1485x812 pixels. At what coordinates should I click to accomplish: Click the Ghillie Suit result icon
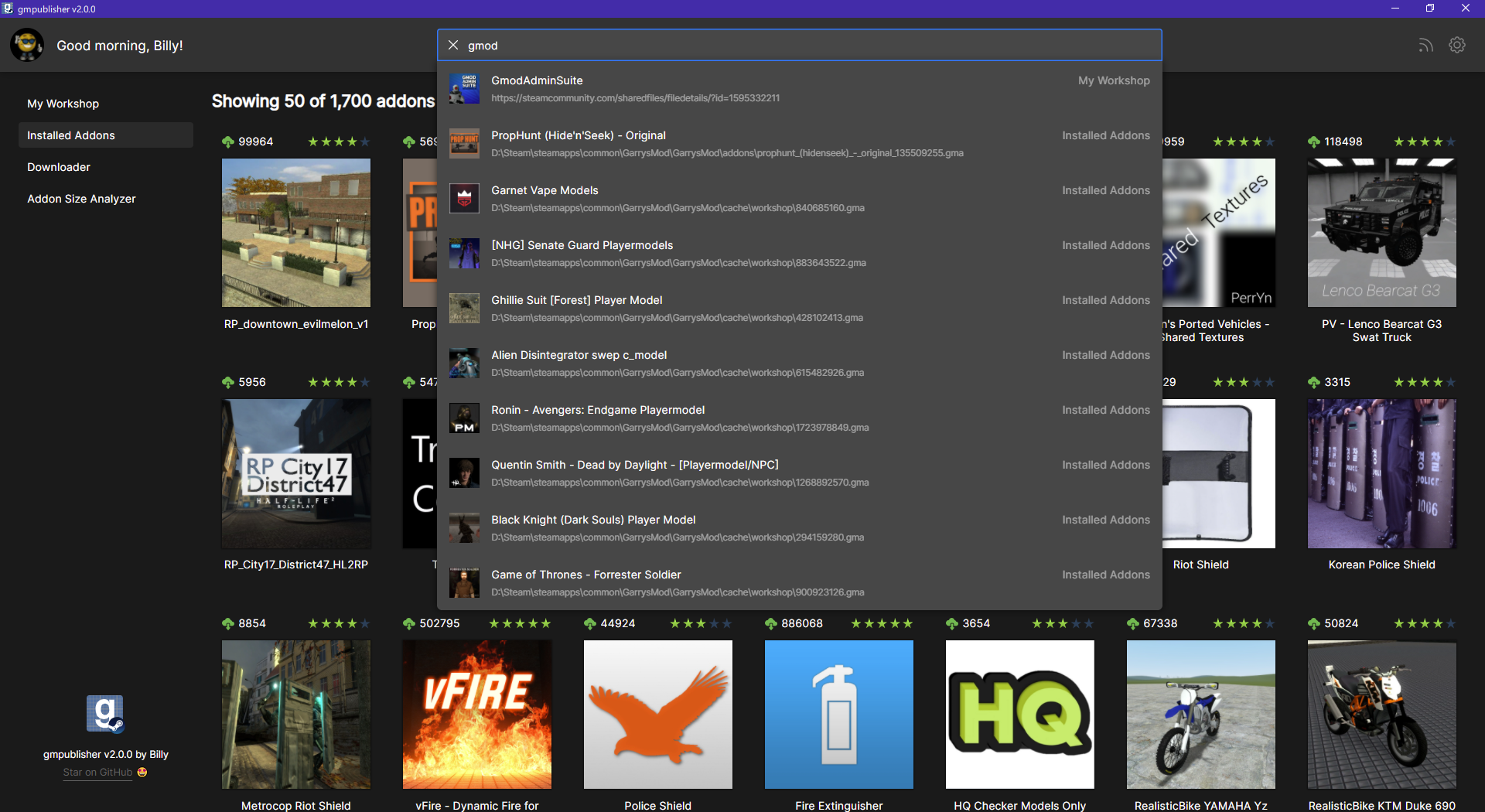[x=464, y=308]
